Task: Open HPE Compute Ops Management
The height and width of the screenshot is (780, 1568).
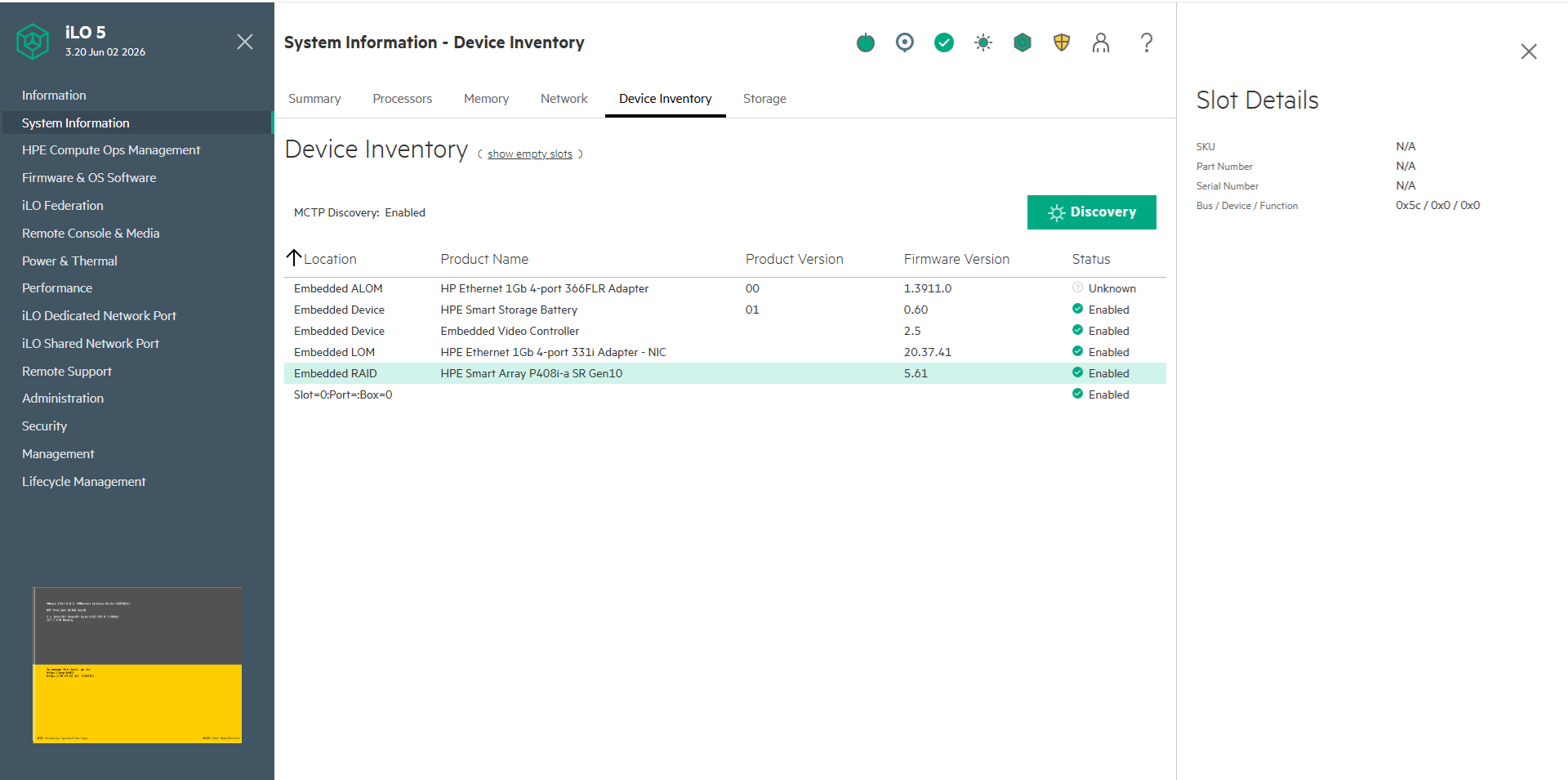Action: (x=111, y=150)
